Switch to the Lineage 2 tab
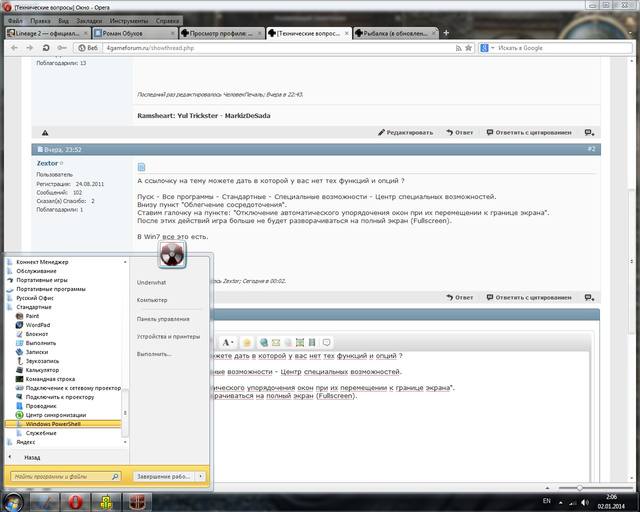 pos(48,33)
